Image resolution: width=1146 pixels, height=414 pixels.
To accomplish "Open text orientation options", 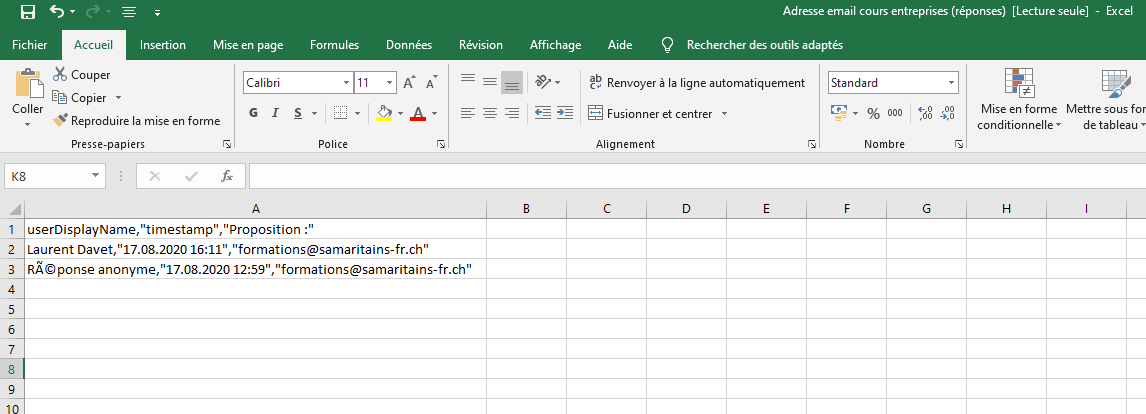I will pos(547,82).
